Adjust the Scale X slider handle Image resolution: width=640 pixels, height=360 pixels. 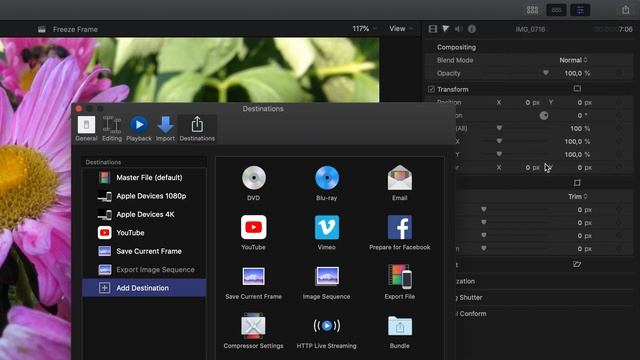[x=499, y=141]
